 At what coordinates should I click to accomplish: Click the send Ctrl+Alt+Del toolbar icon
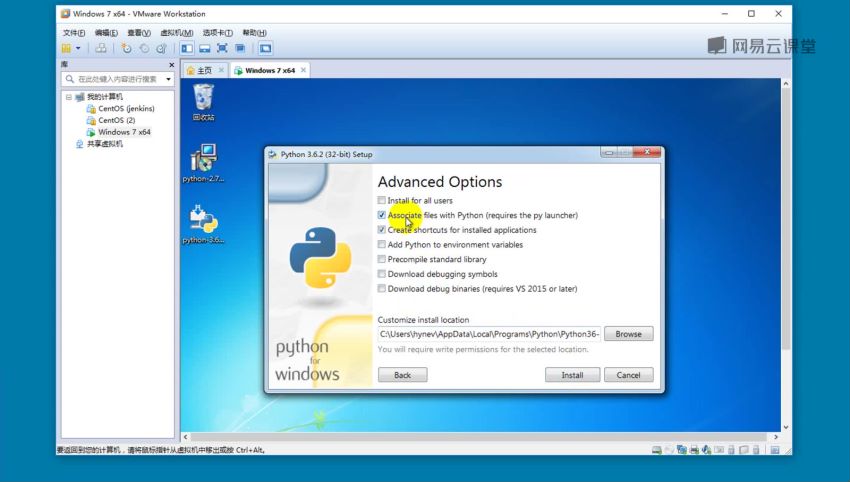(101, 48)
